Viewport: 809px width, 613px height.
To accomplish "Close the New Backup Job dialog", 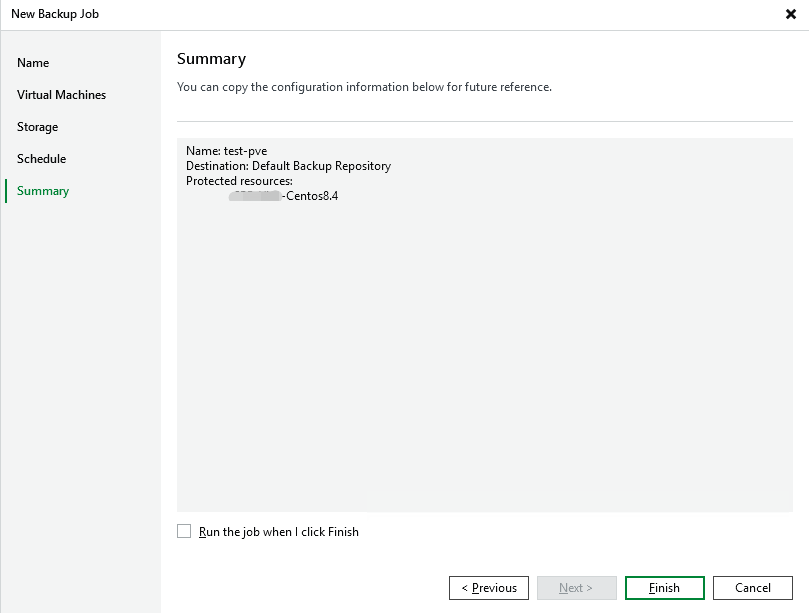I will 790,14.
